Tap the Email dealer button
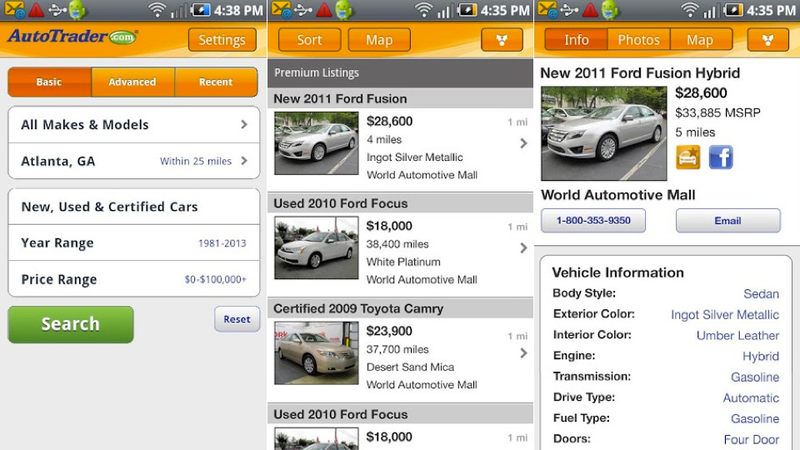This screenshot has width=800, height=450. (x=728, y=220)
